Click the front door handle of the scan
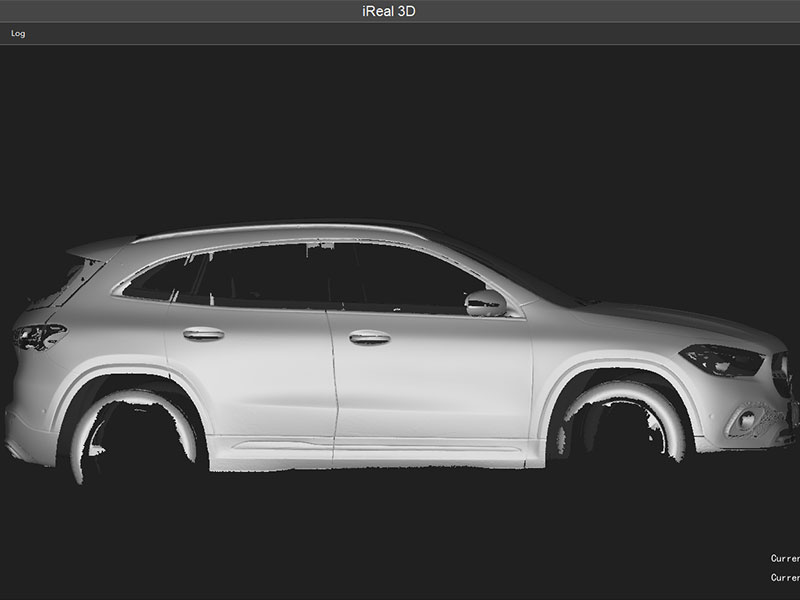 click(368, 335)
